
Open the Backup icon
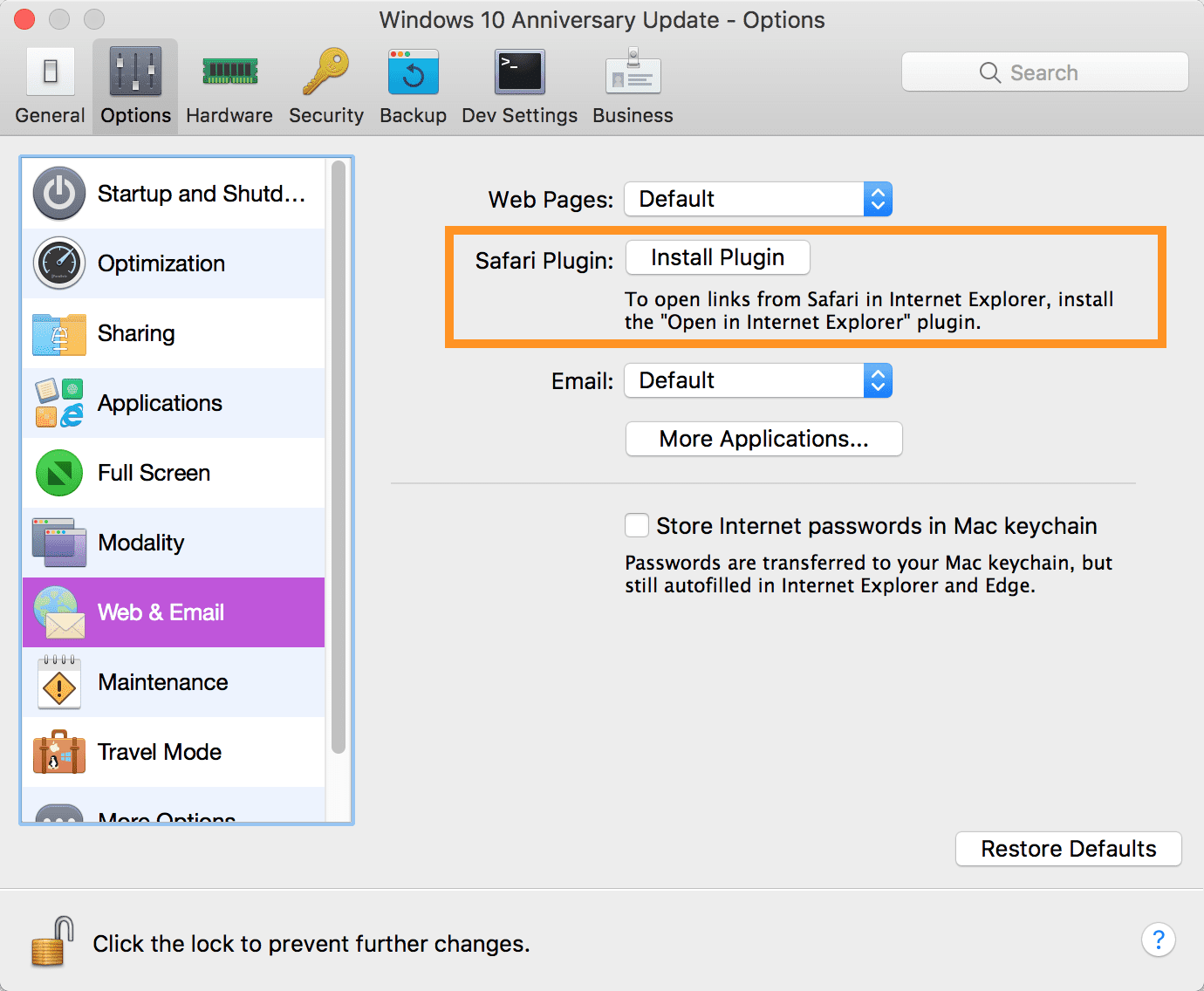(413, 72)
